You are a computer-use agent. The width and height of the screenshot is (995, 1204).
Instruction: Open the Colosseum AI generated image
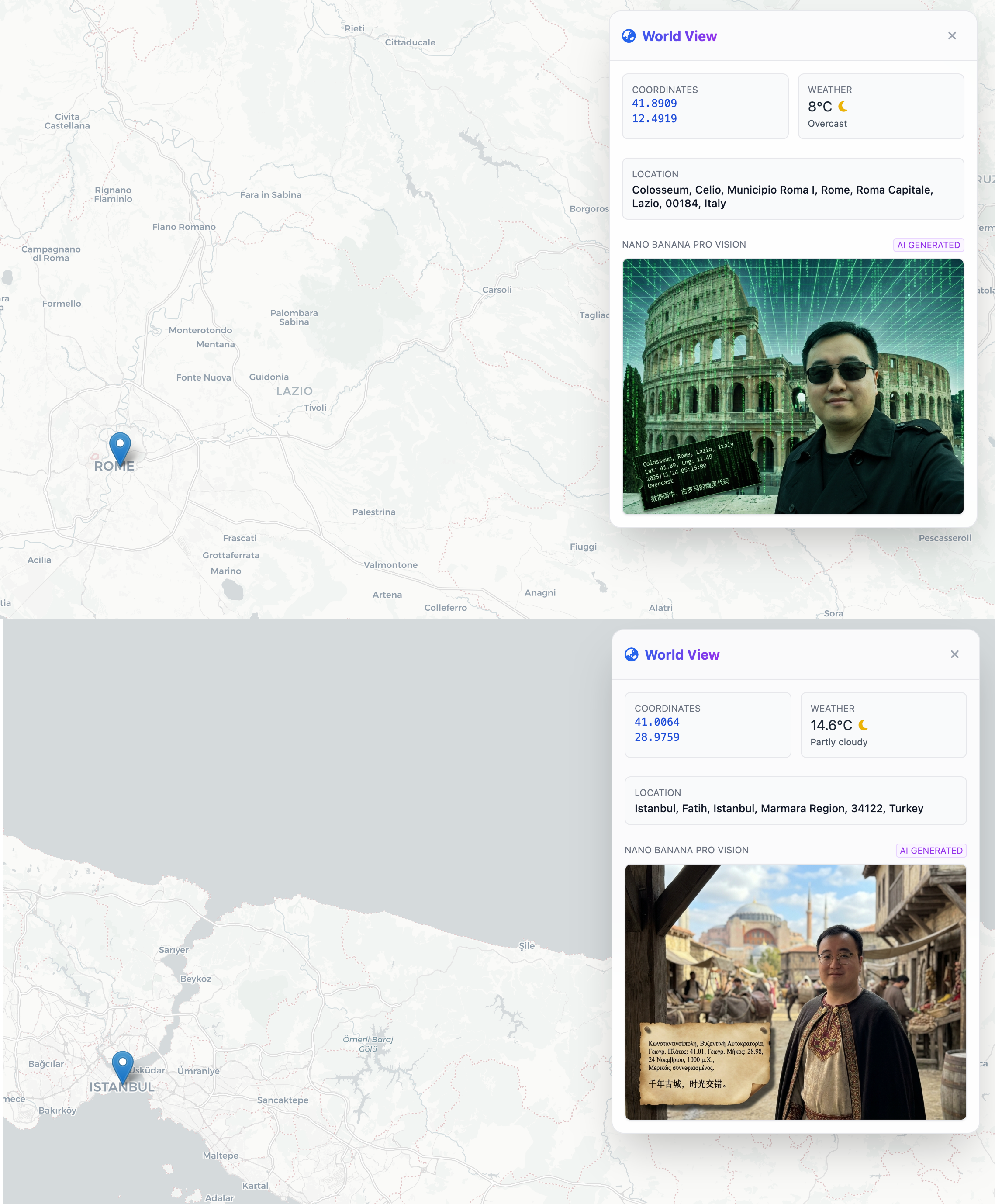tap(793, 387)
